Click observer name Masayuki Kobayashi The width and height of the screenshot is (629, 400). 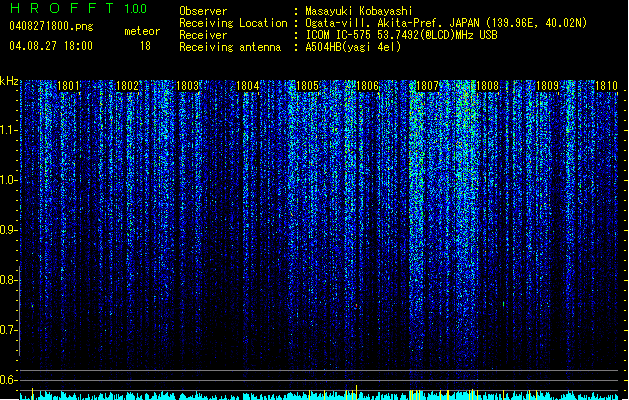359,11
